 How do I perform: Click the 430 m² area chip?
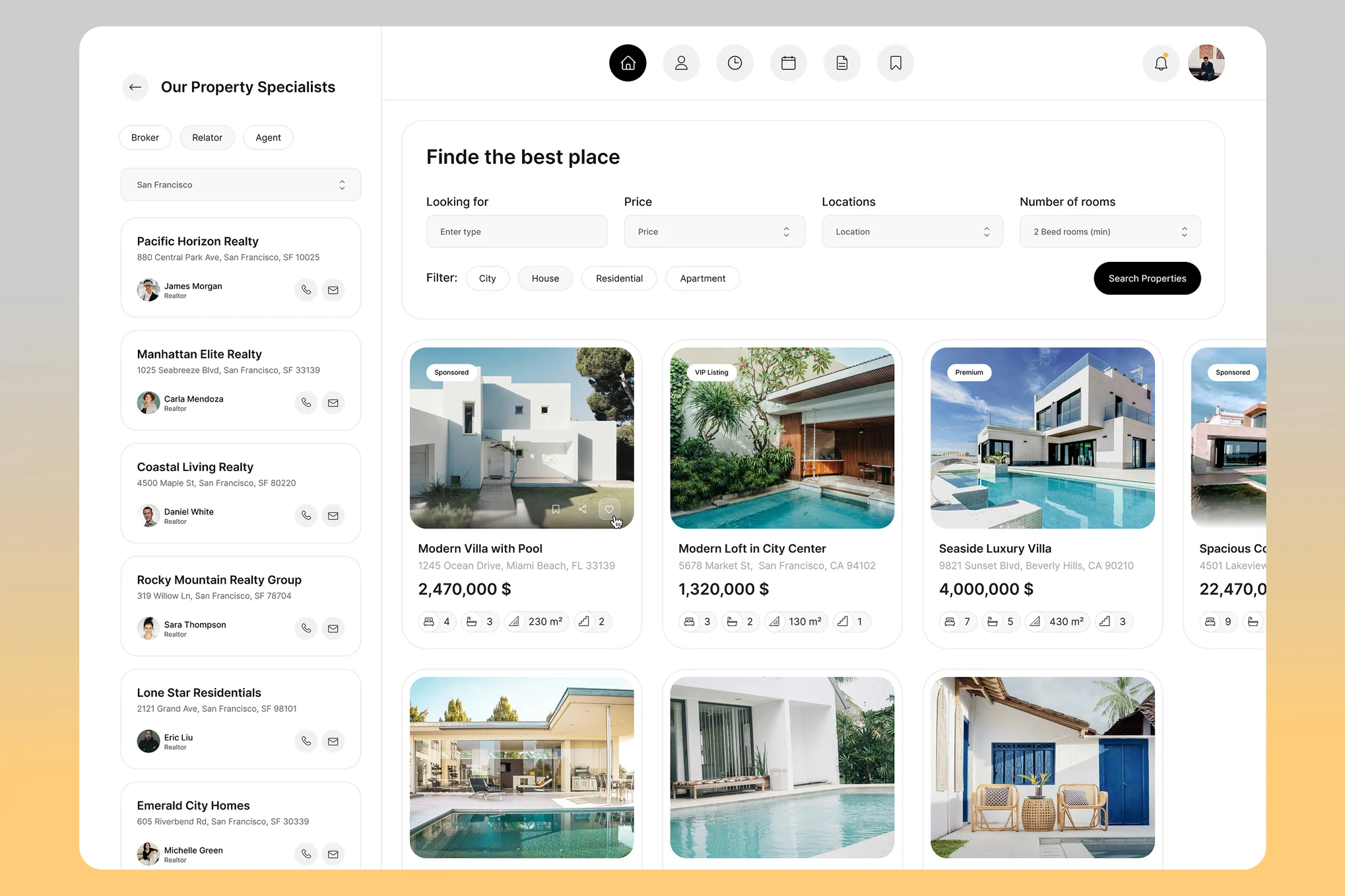[x=1057, y=622]
